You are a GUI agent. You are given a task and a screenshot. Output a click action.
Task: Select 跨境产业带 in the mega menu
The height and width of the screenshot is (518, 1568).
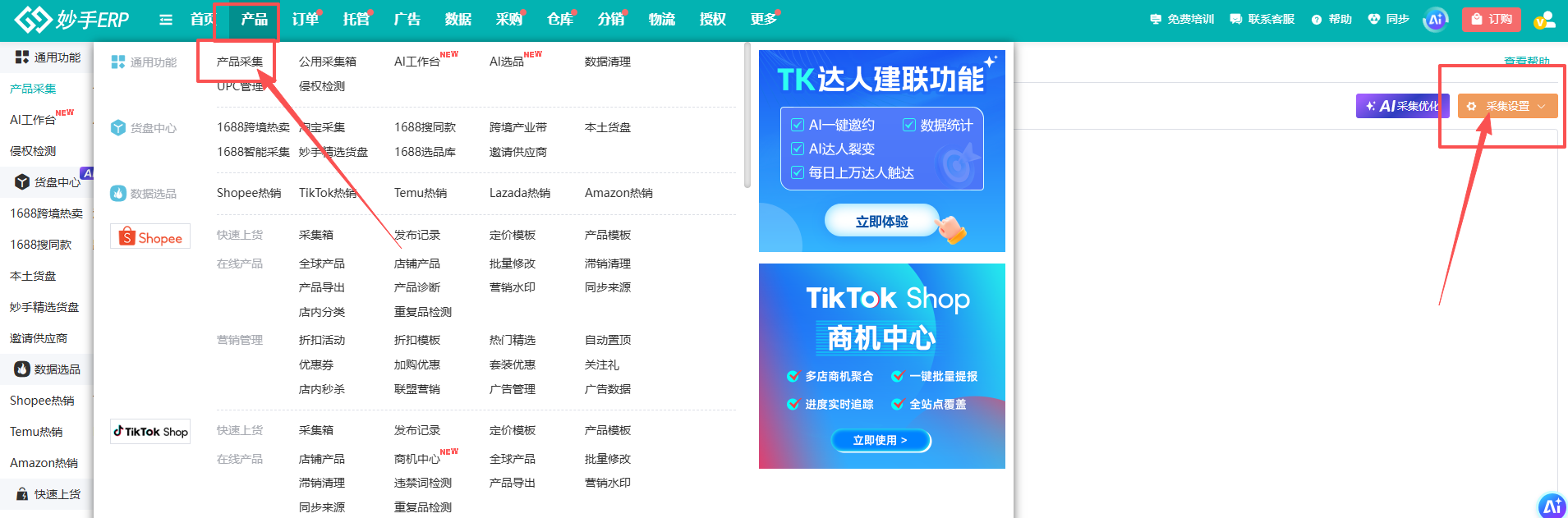(518, 127)
